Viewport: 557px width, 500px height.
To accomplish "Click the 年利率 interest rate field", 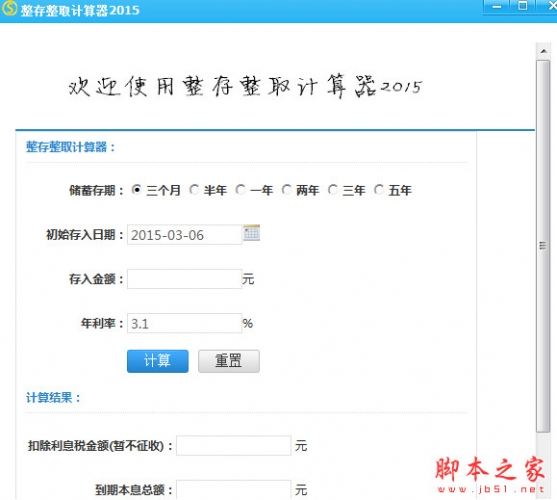I will coord(184,323).
